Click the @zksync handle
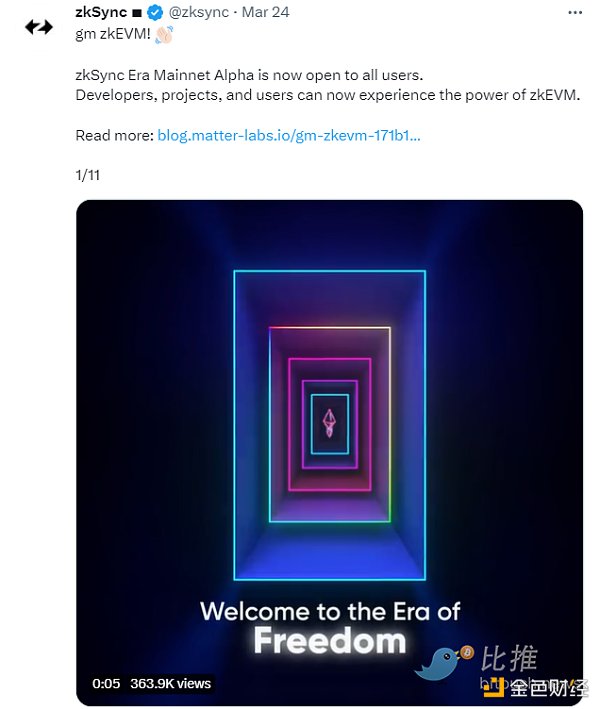Screen dimensions: 600x709 click(199, 13)
